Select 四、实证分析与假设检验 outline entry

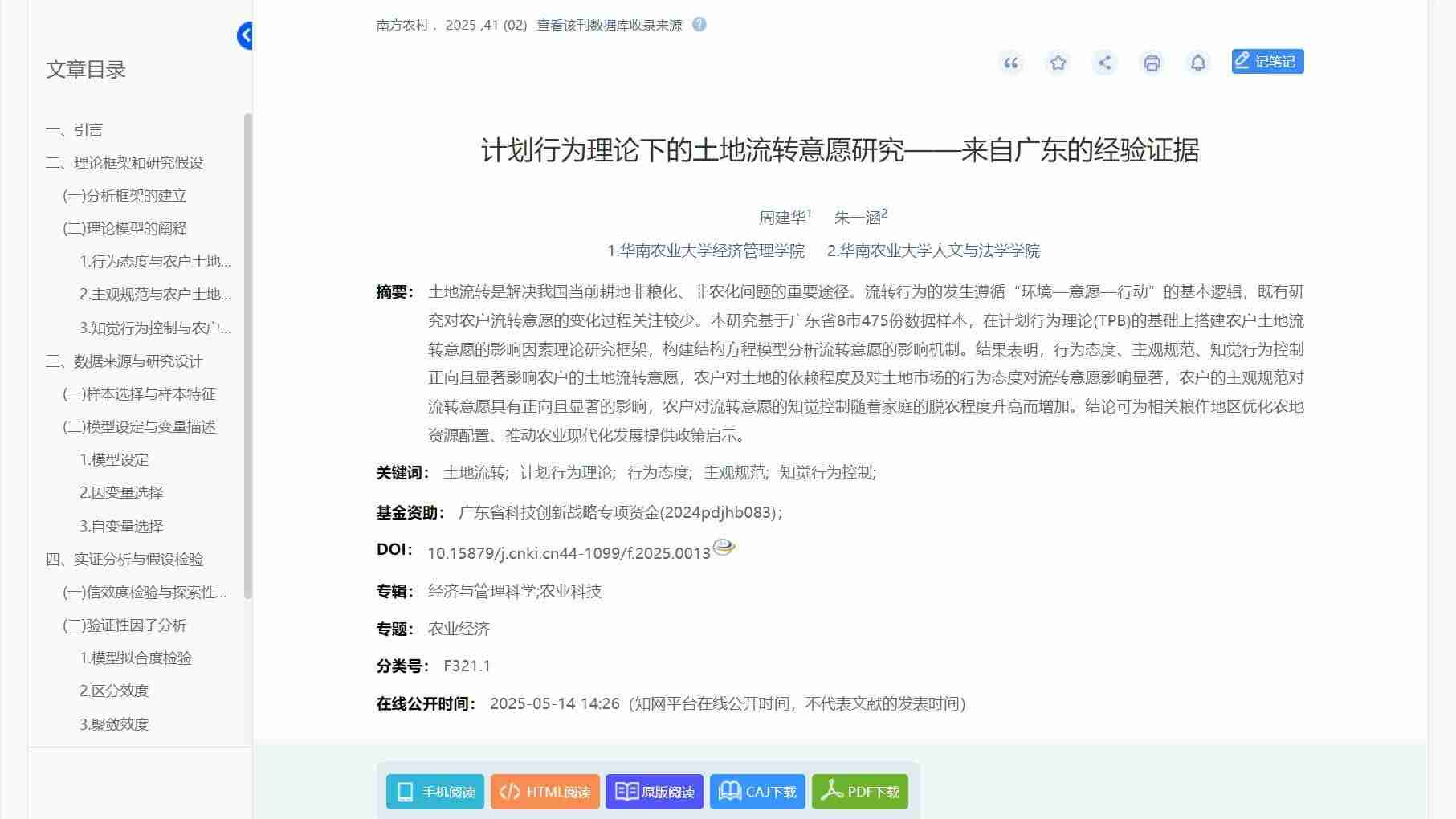click(124, 560)
